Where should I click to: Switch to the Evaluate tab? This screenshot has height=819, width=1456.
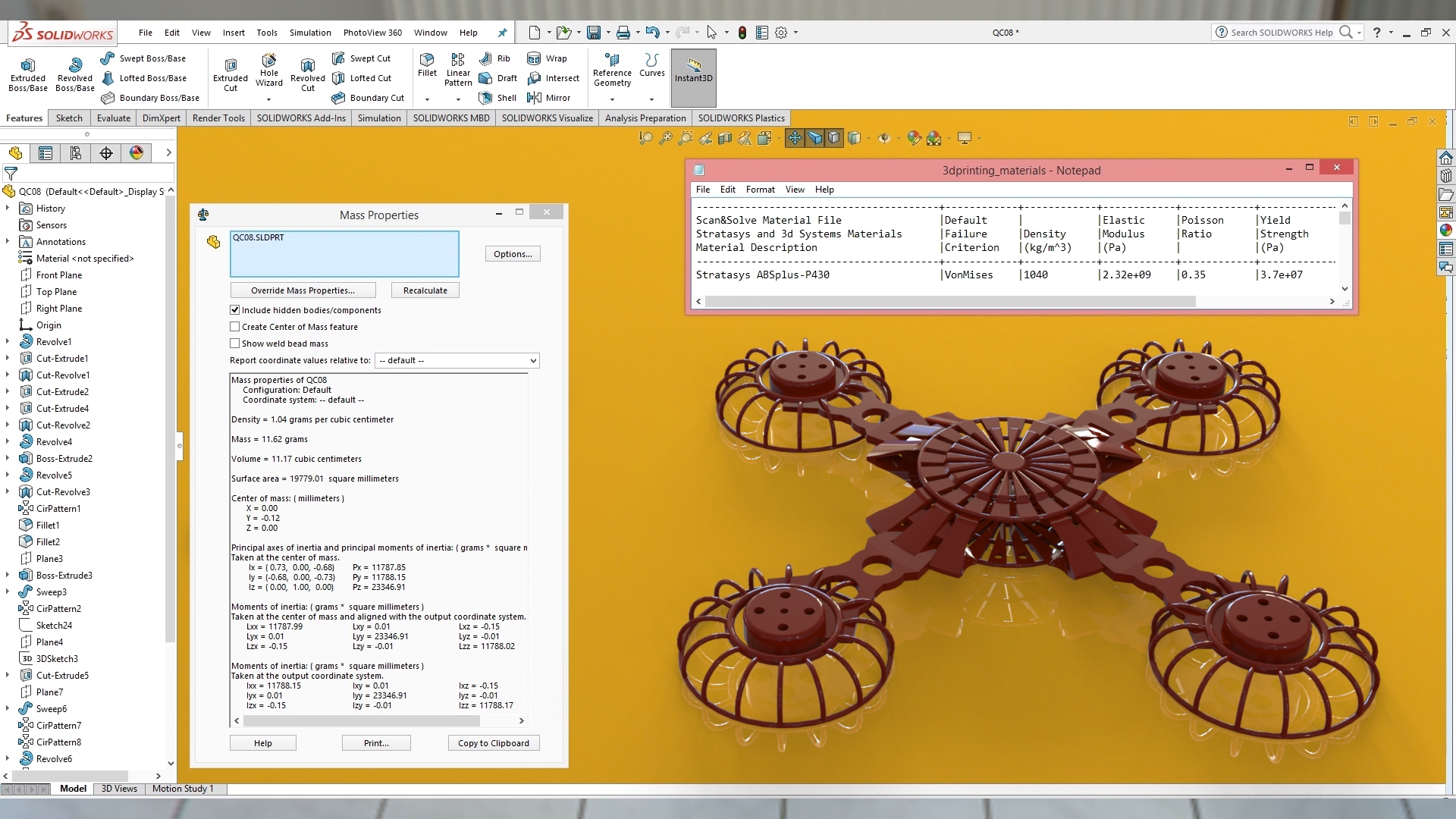tap(114, 118)
